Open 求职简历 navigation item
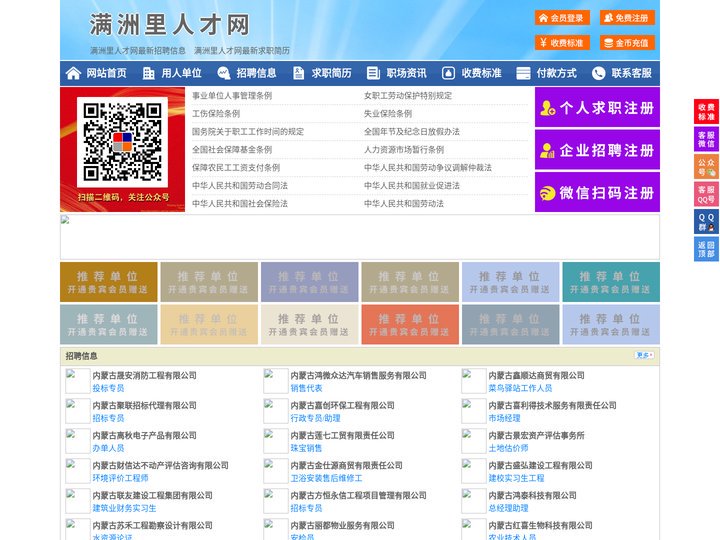 click(x=332, y=73)
